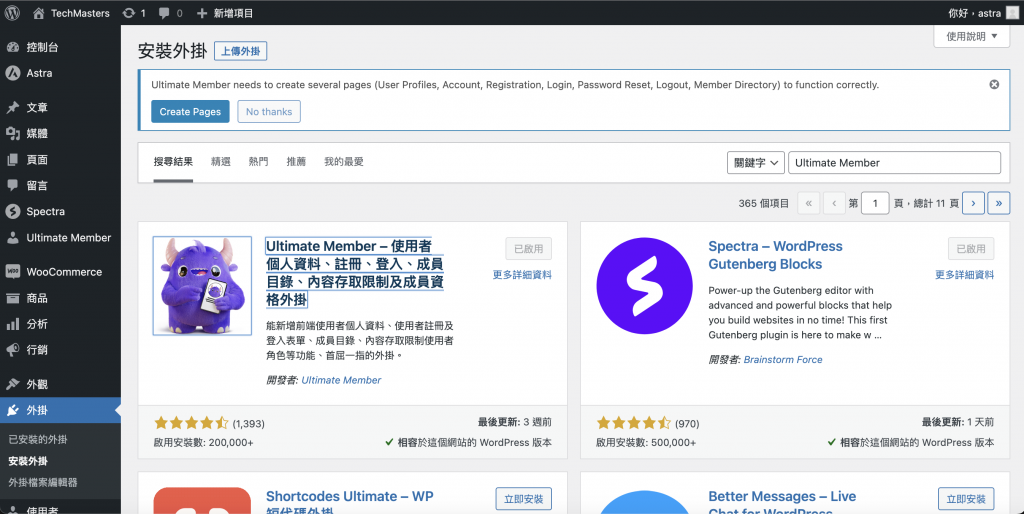Click the Create Pages button
This screenshot has height=514, width=1024.
(190, 112)
